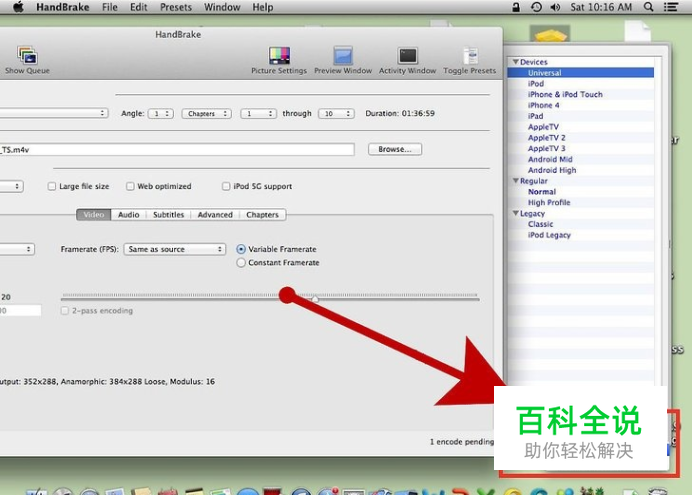Open the Apple menu icon
Screen dimensions: 692x495
tap(18, 7)
